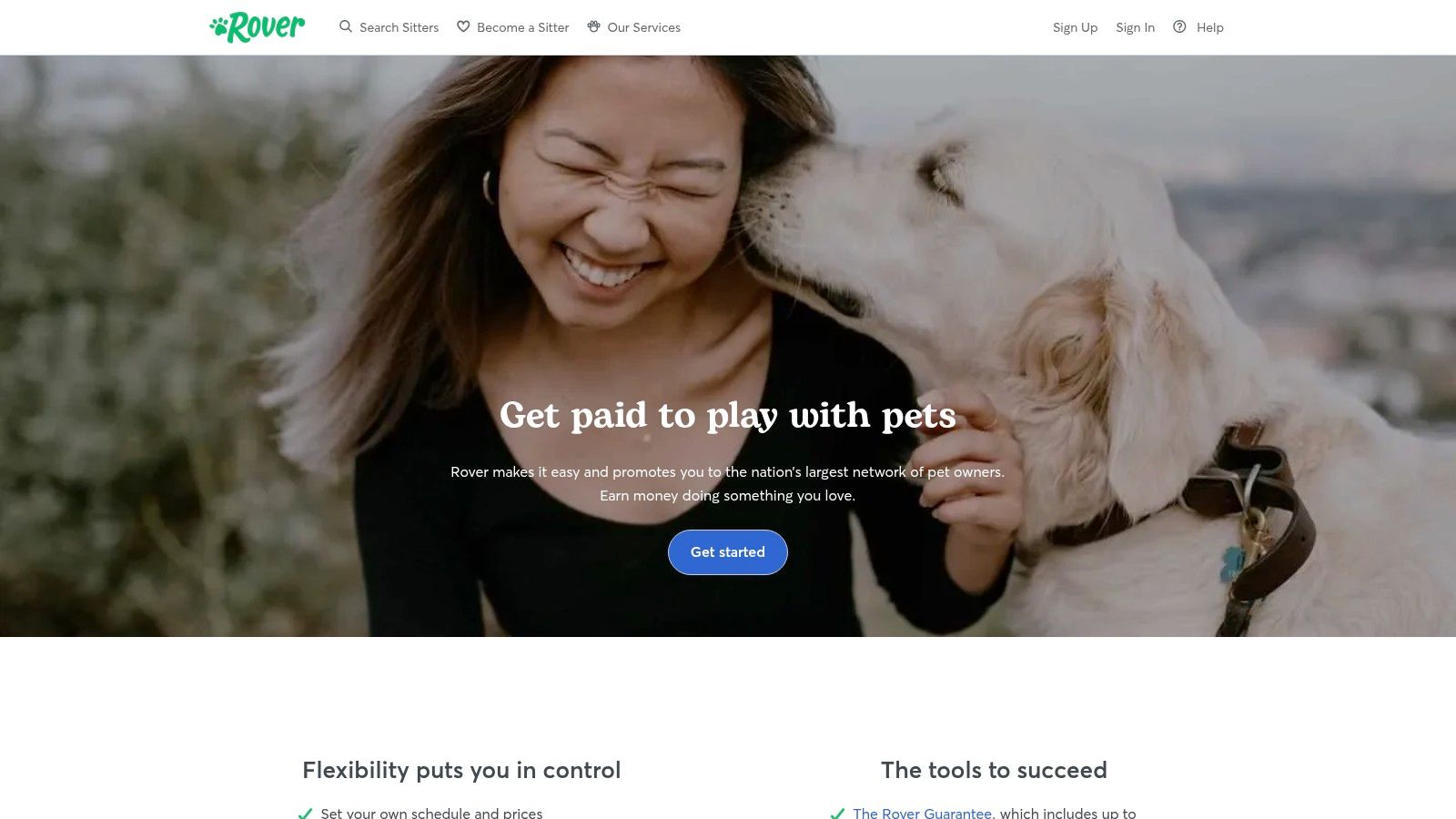Click the heart icon beside Become a Sitter
Screen dimensions: 1456x819
(463, 26)
